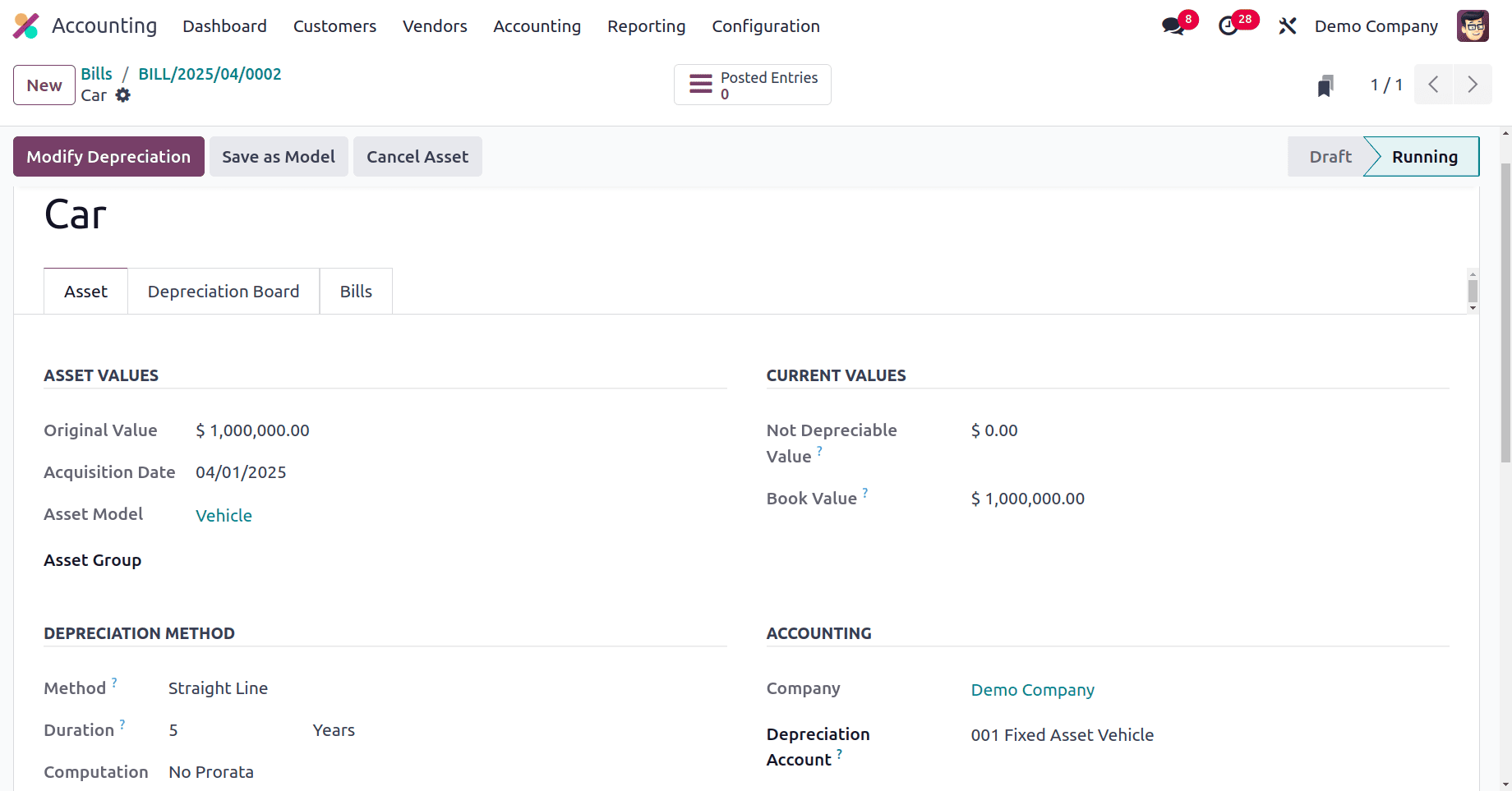Viewport: 1512px width, 791px height.
Task: Click the Years duration unit
Action: [334, 730]
